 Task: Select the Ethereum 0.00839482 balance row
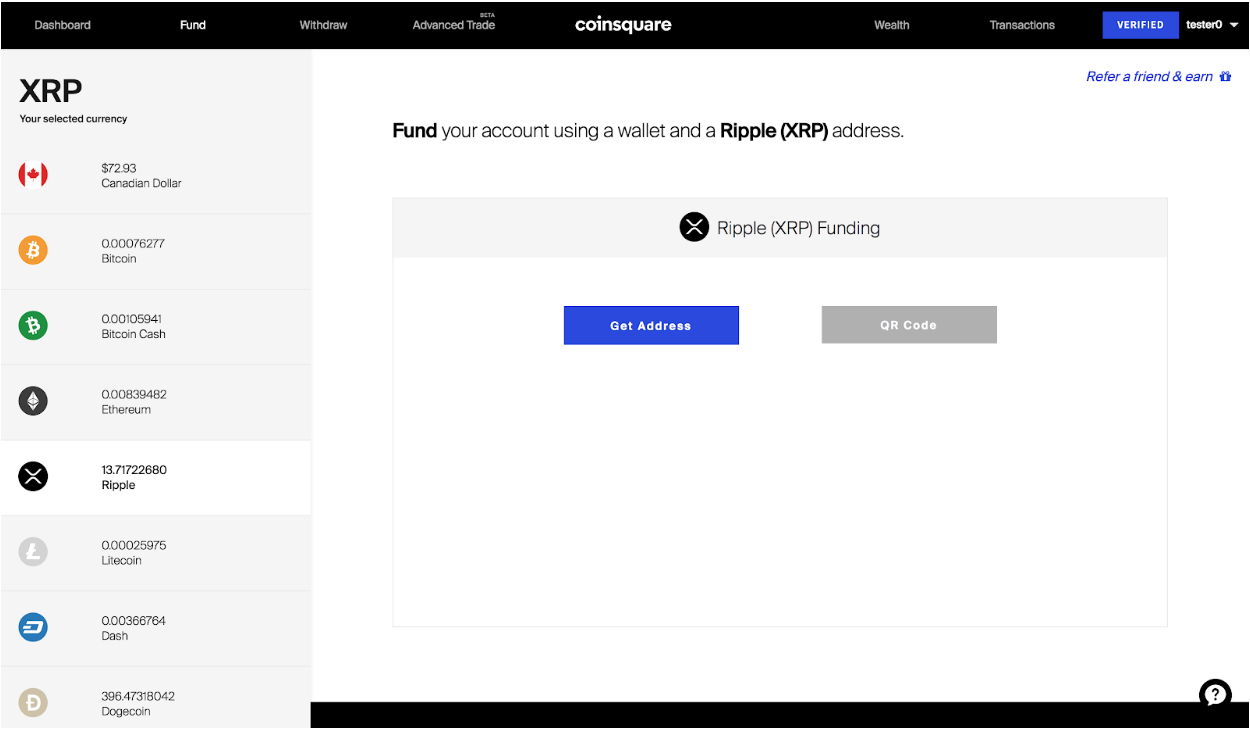156,402
